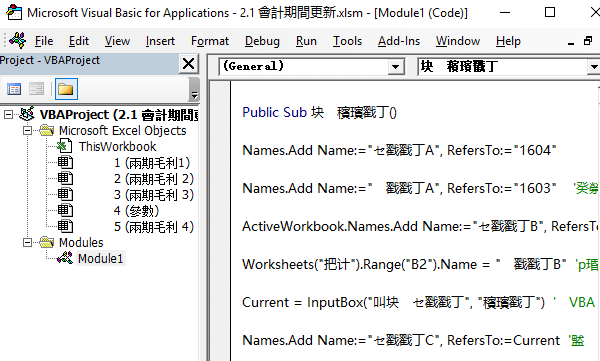Open the Help menu
This screenshot has height=361, width=600.
[x=508, y=41]
